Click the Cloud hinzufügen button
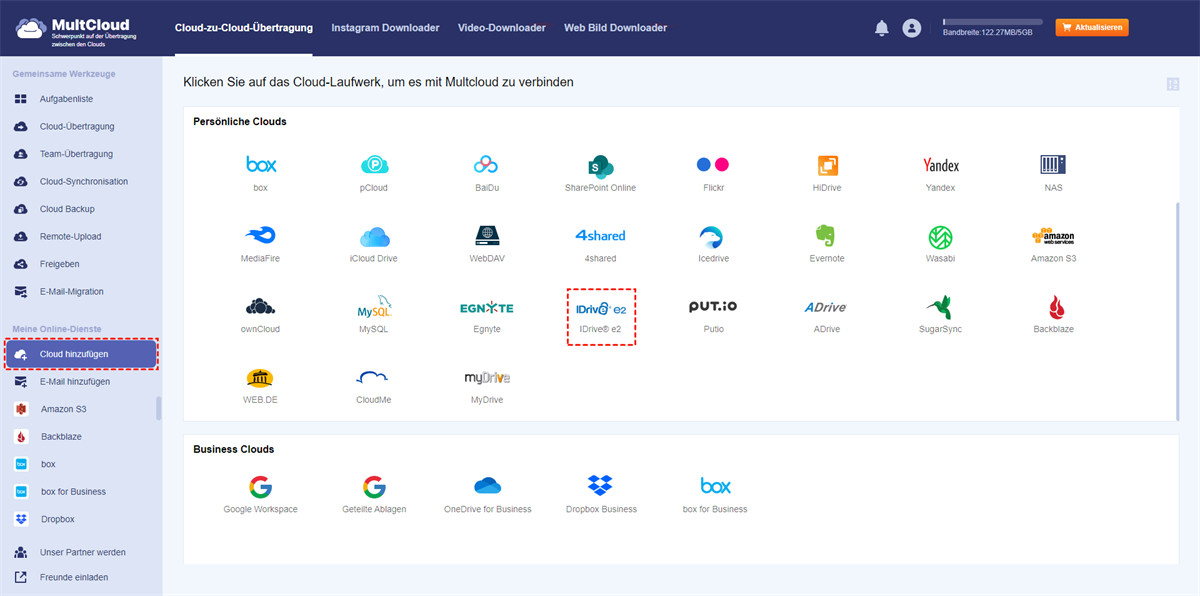1200x596 pixels. click(x=81, y=354)
